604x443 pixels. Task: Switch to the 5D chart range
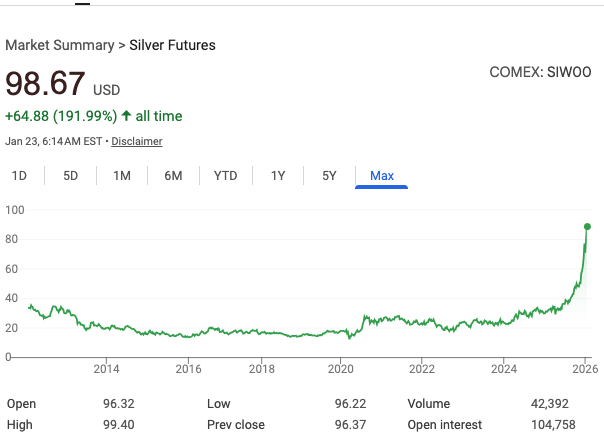point(71,176)
